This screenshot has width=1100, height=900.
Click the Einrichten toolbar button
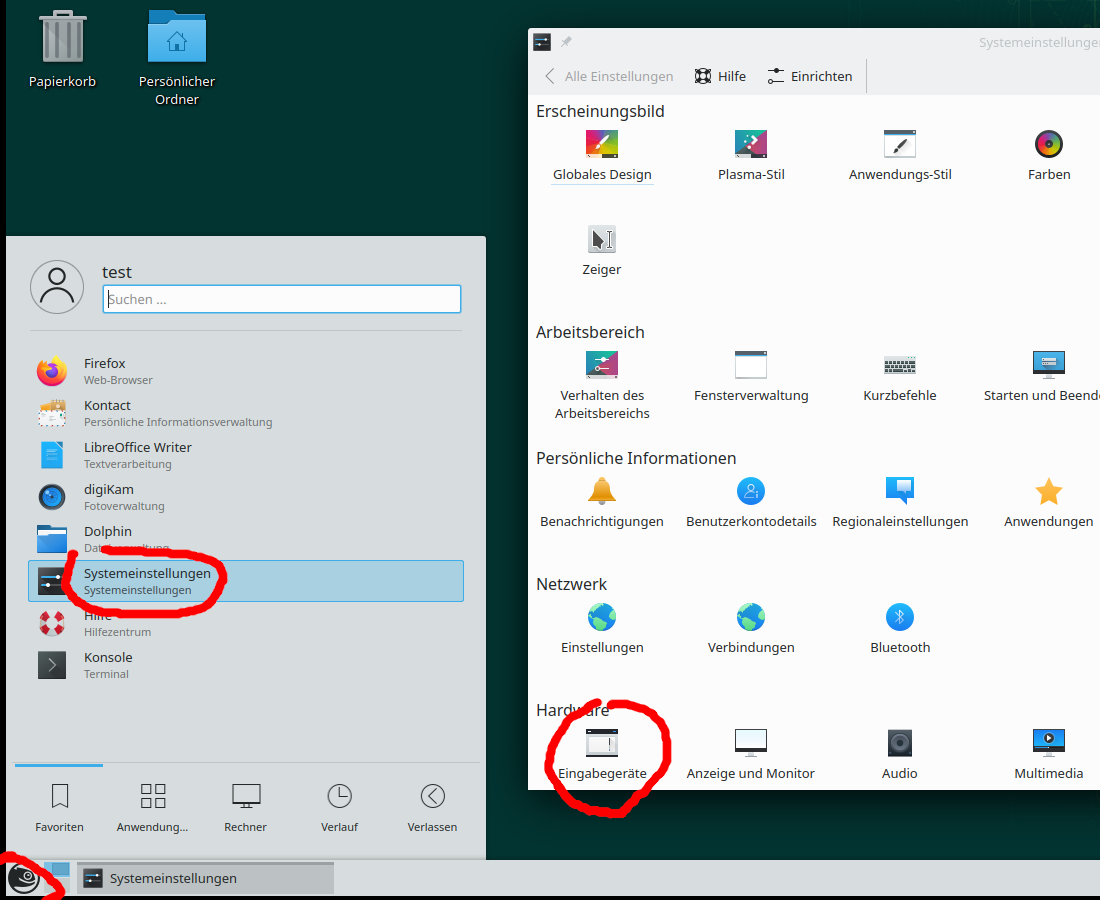pos(810,76)
